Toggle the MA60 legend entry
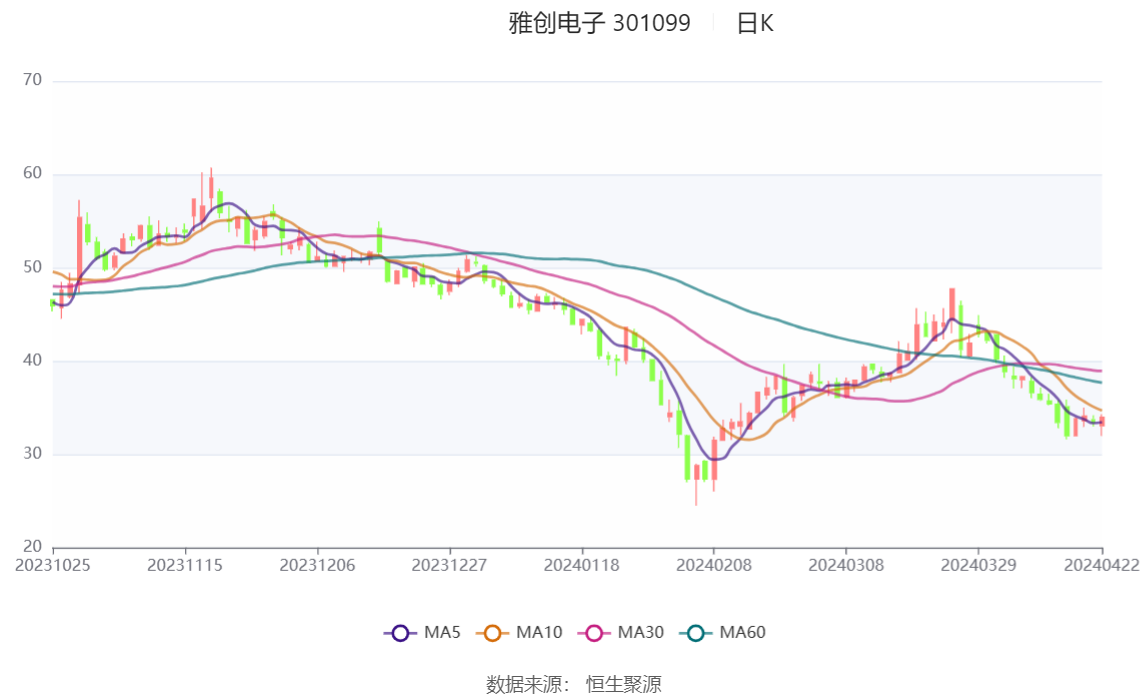 (723, 632)
